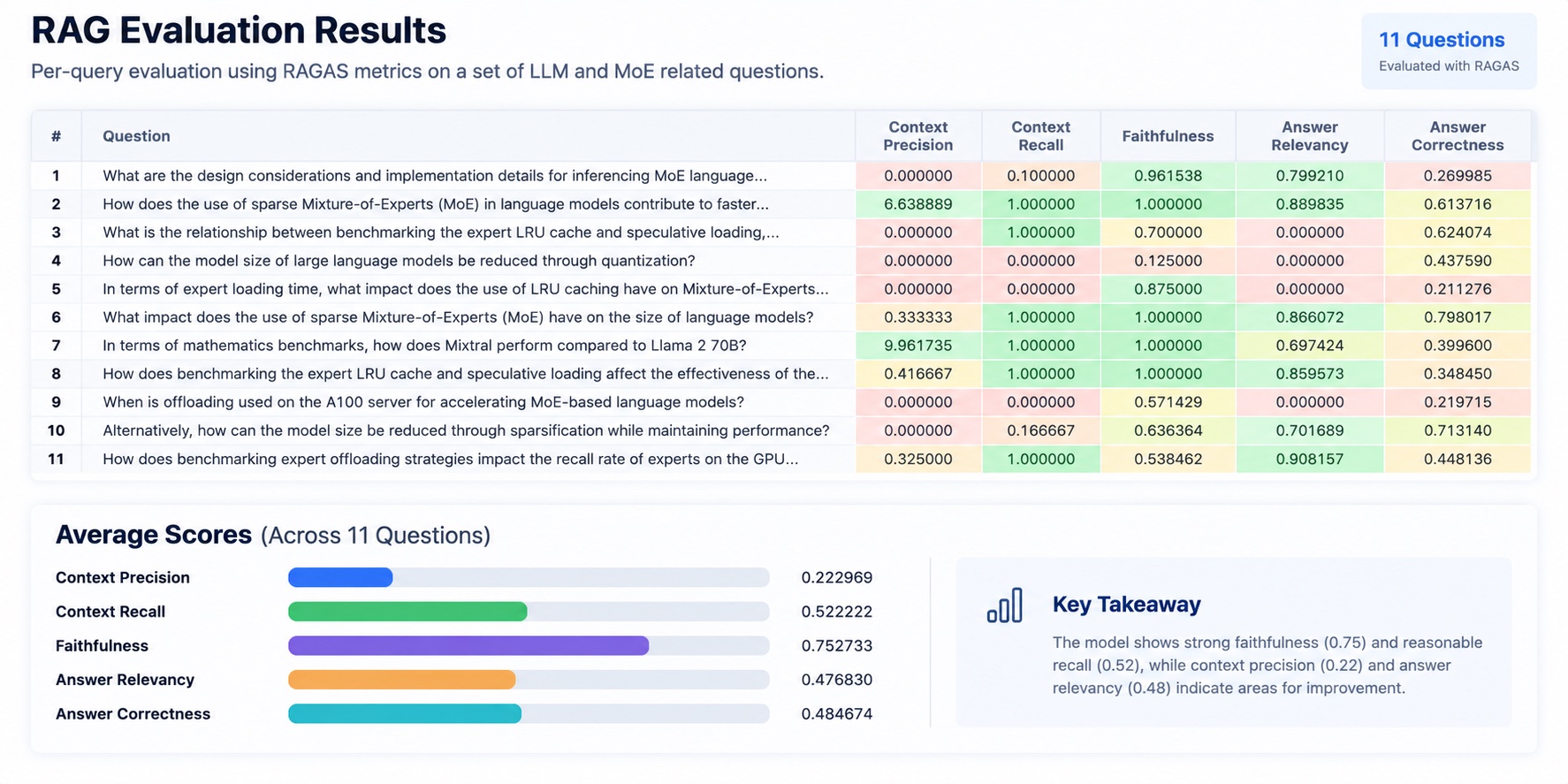Click the 0.484674 average score value
This screenshot has width=1568, height=784.
837,713
